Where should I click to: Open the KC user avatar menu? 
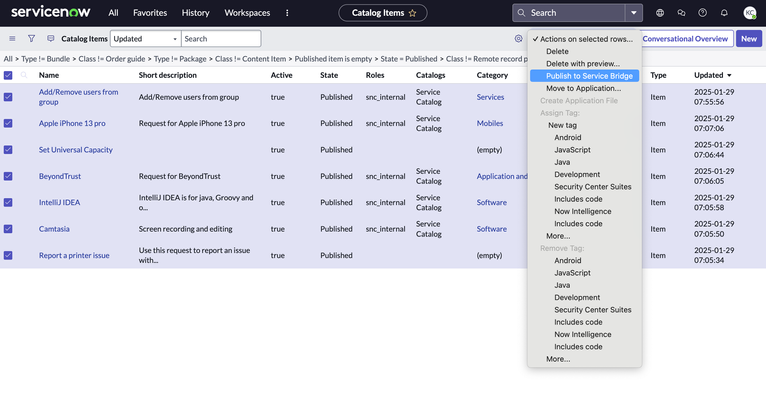point(749,13)
